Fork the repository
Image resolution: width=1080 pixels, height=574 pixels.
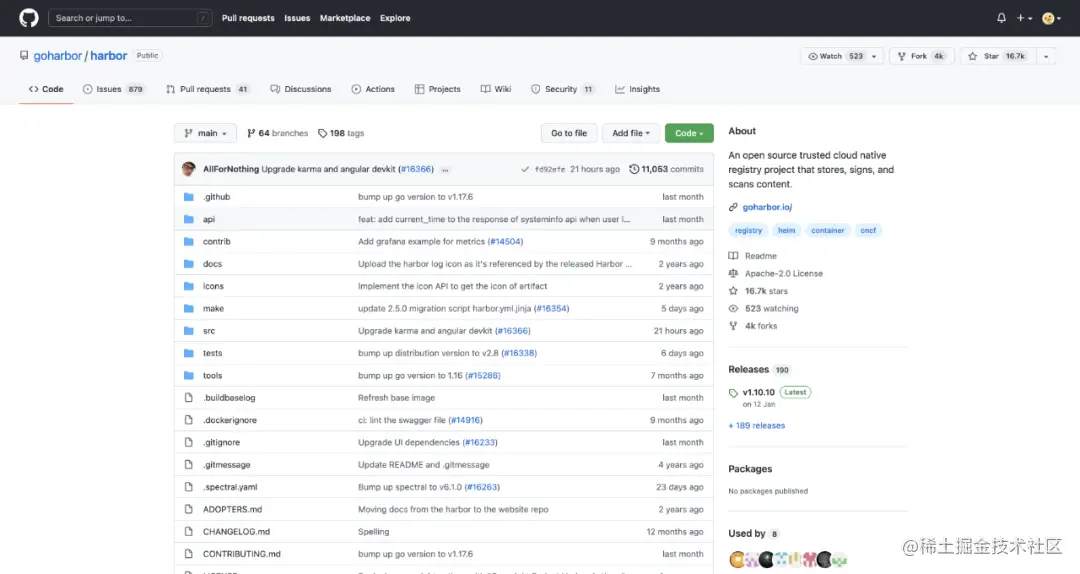tap(922, 56)
